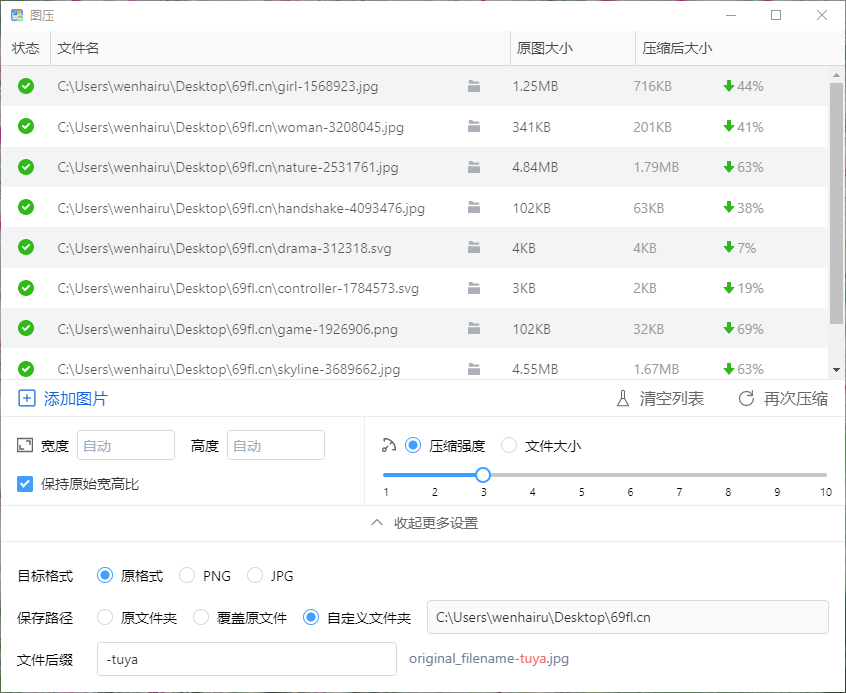
Task: Click 添加图片 text to add images
Action: [76, 398]
